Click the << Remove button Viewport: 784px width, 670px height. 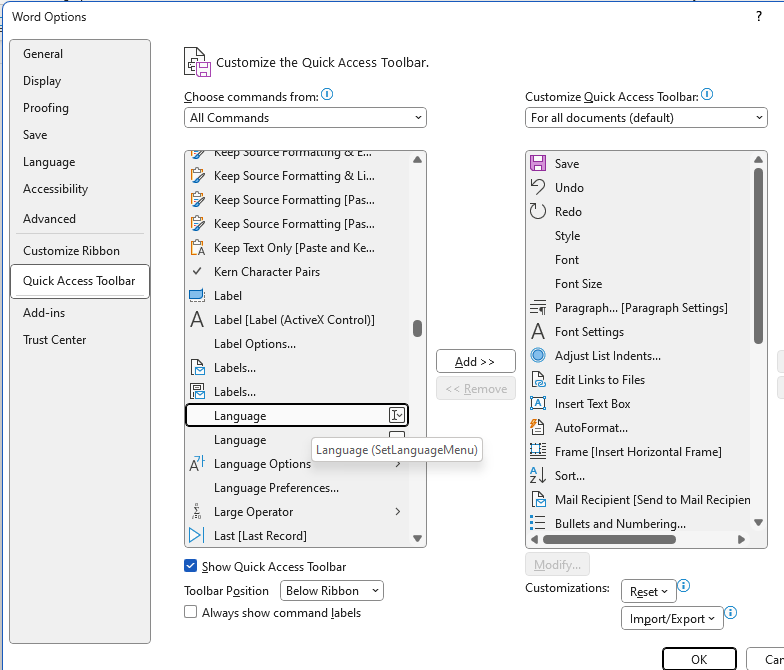tap(476, 388)
